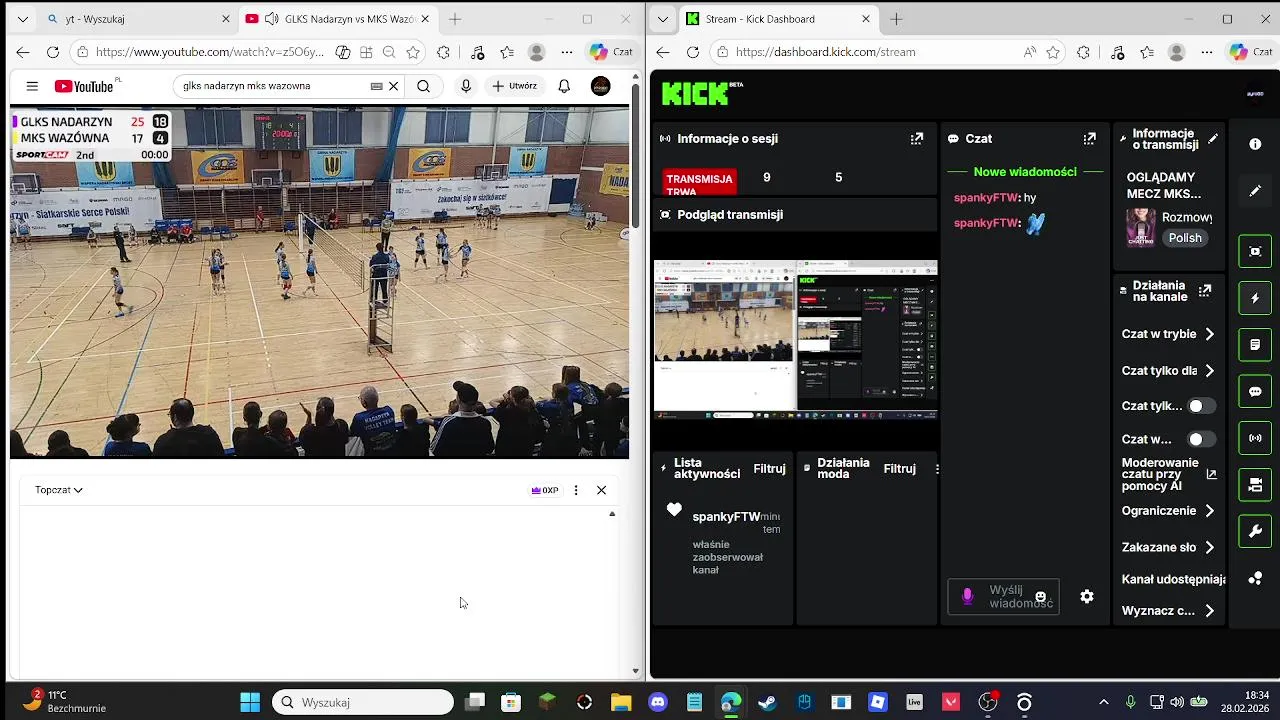Click the pencil icon in Kick right sidebar
Image resolution: width=1280 pixels, height=720 pixels.
click(1255, 190)
